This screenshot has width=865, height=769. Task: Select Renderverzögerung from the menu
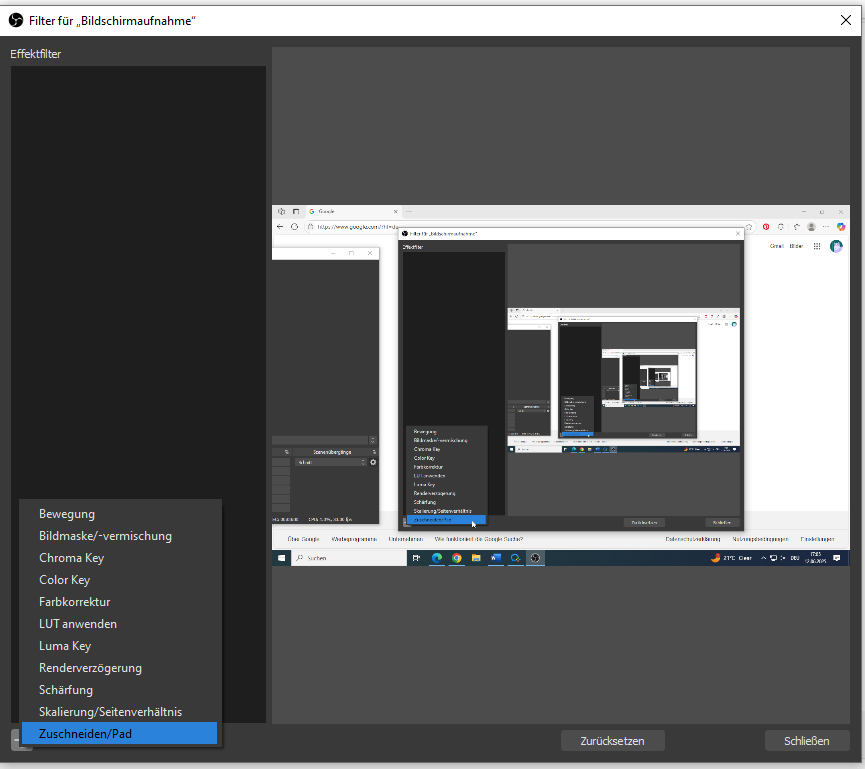click(119, 668)
